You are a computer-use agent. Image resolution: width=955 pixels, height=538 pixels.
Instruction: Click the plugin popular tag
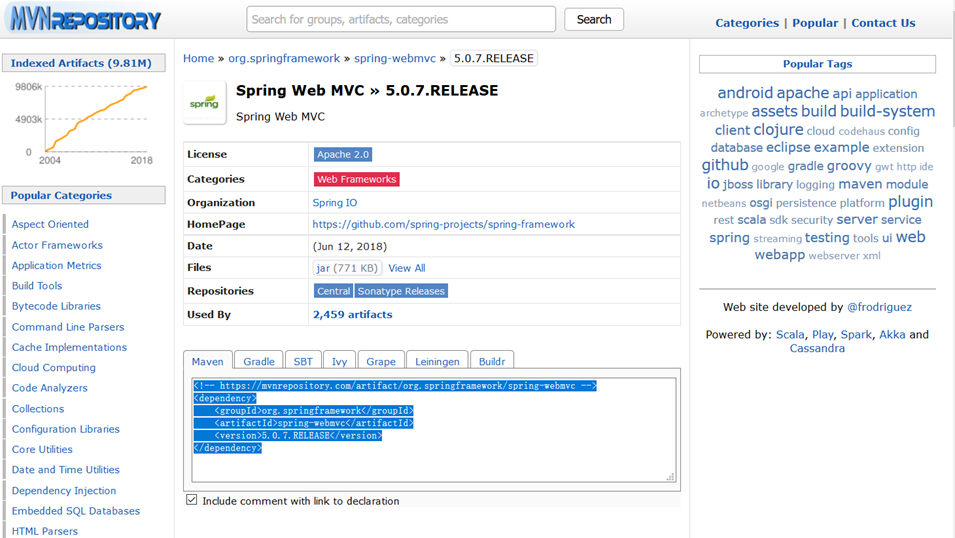(911, 202)
